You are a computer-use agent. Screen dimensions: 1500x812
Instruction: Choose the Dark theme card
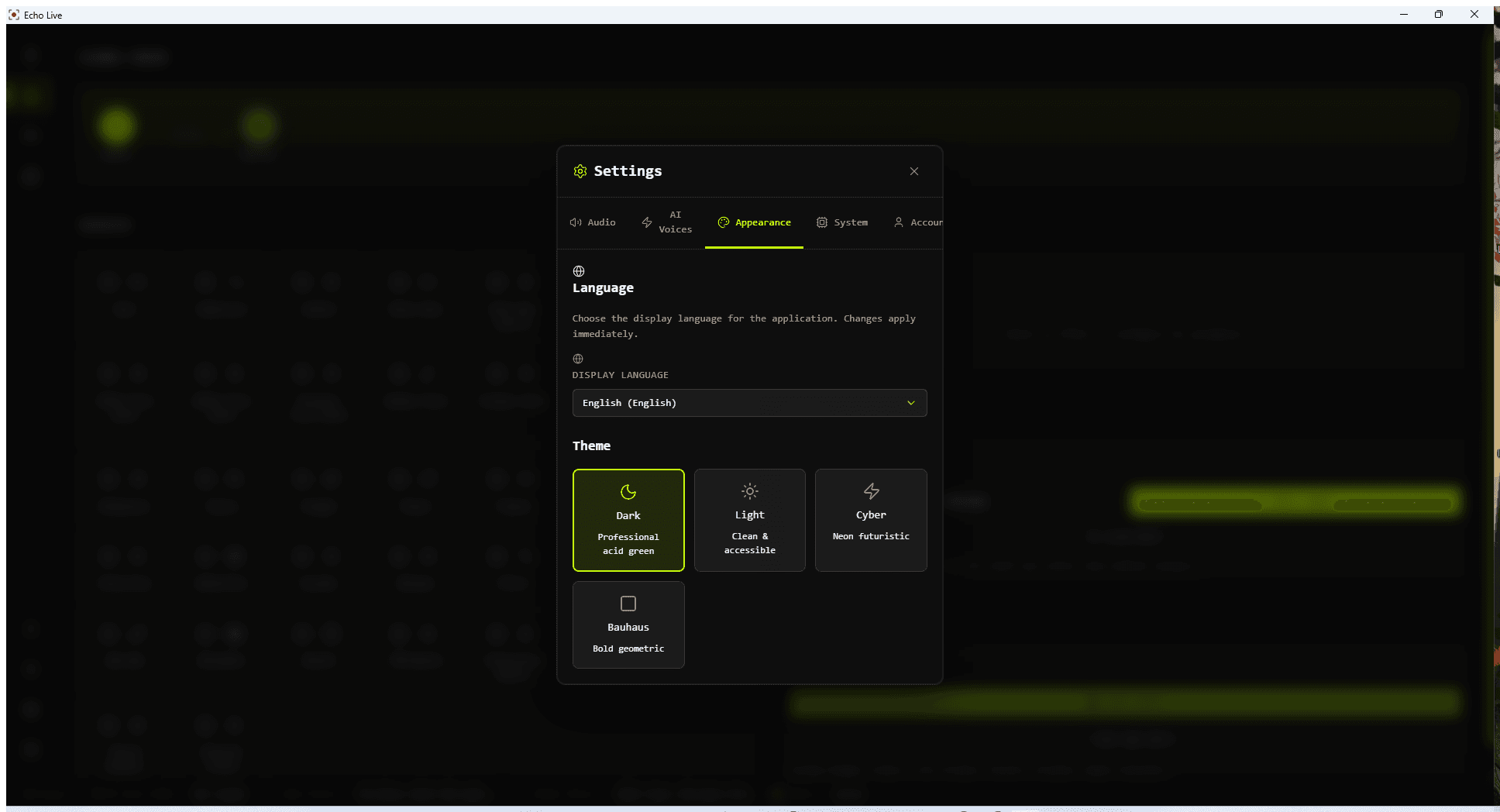tap(628, 520)
